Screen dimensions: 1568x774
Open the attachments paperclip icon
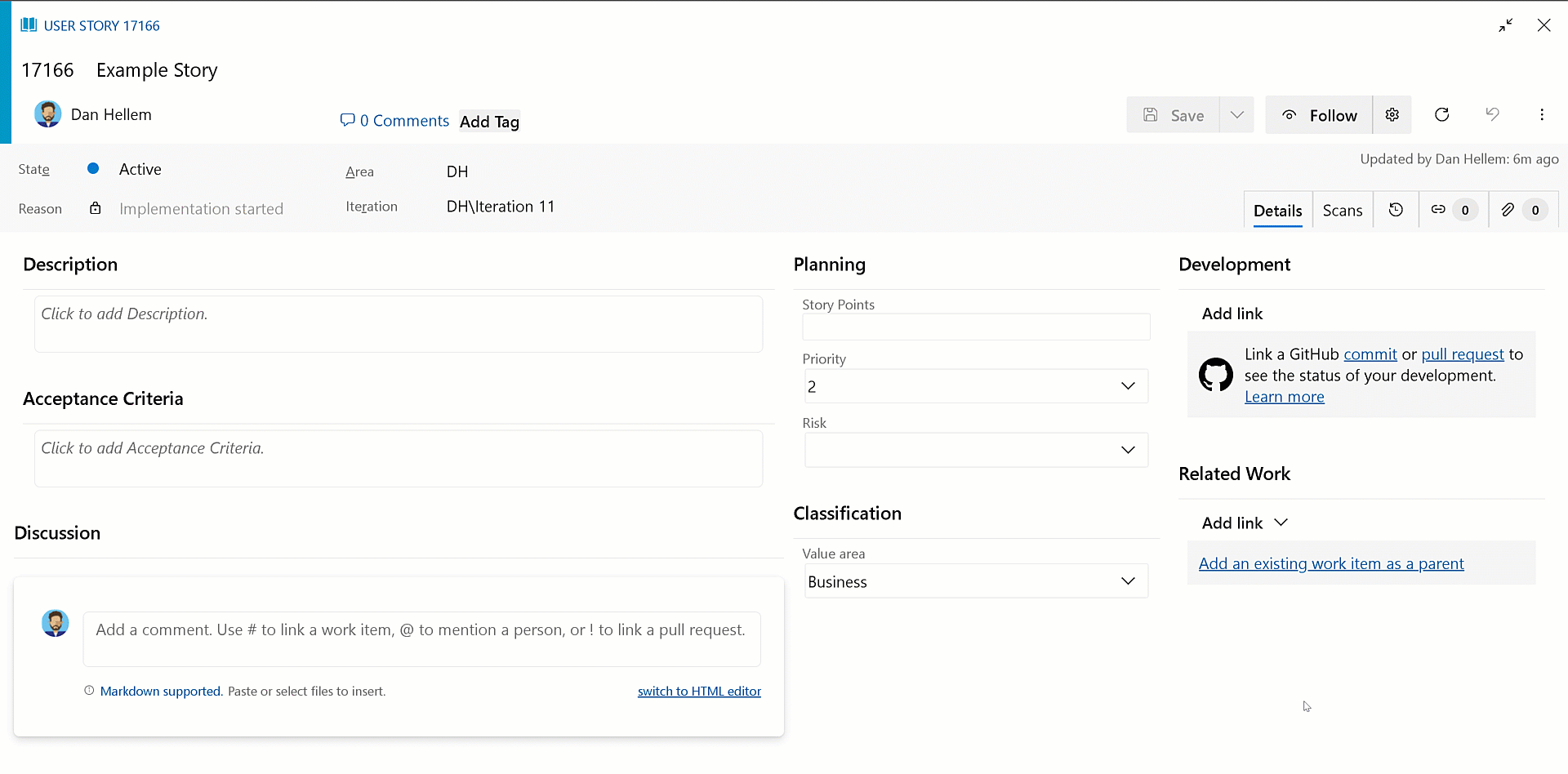(x=1508, y=210)
